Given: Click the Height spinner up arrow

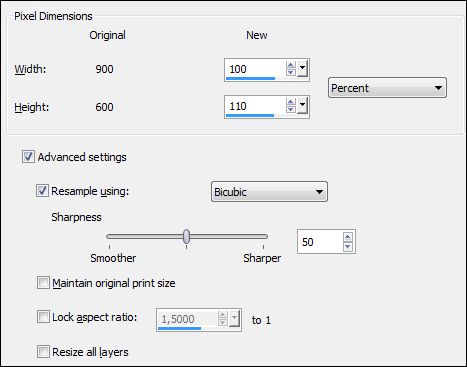Looking at the screenshot, I should pos(291,102).
